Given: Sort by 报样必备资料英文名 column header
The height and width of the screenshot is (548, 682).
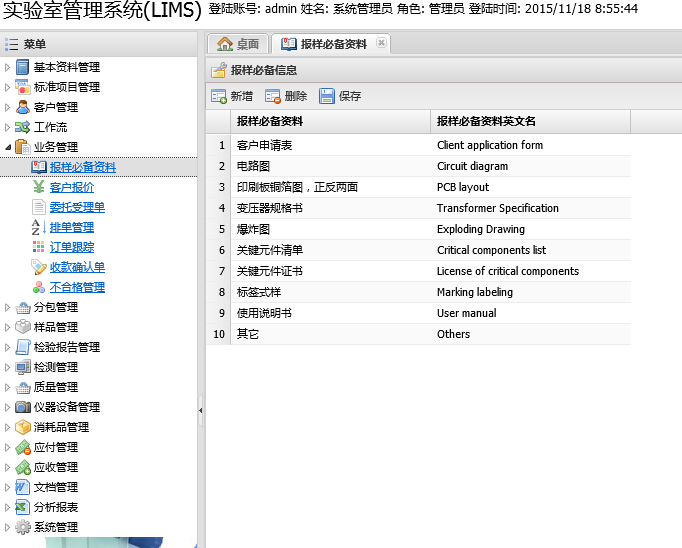Looking at the screenshot, I should click(x=487, y=121).
